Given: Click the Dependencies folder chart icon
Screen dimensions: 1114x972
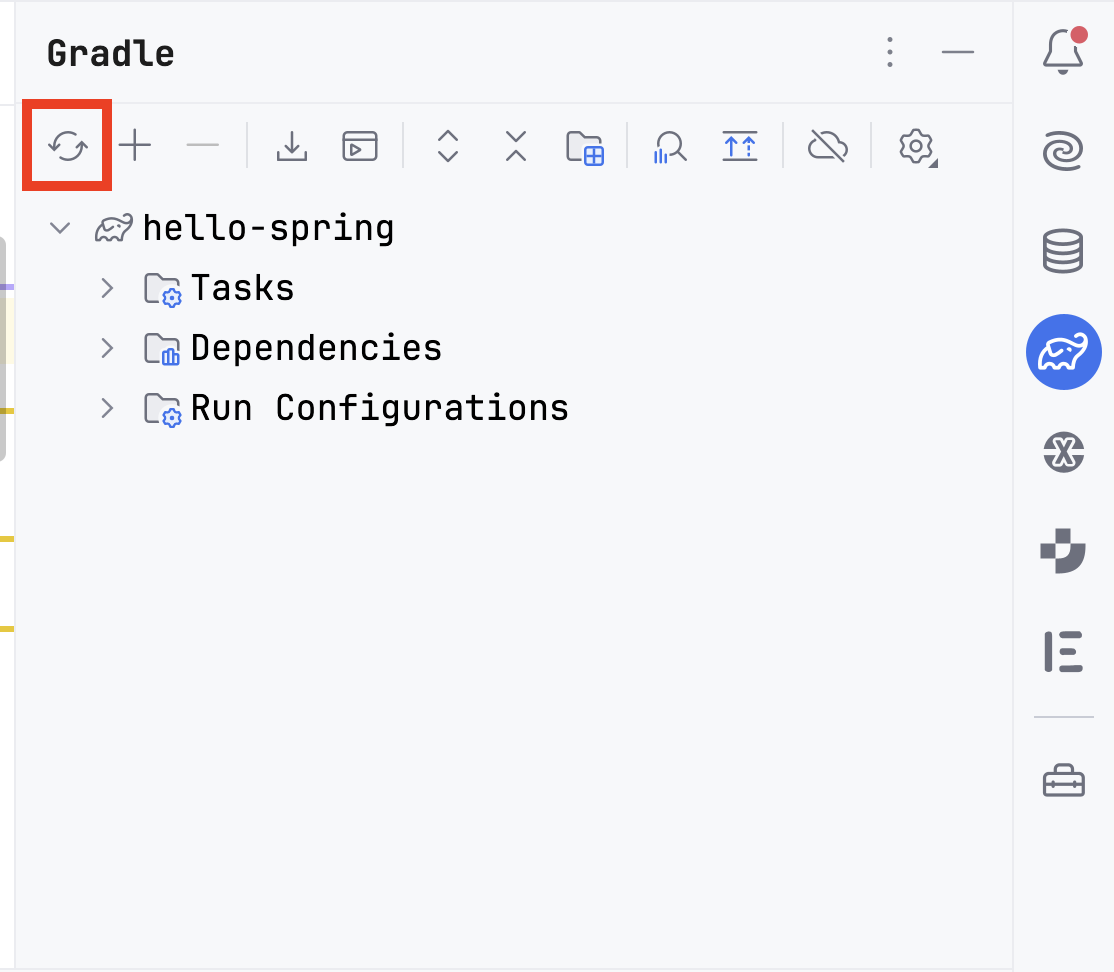Looking at the screenshot, I should point(163,349).
